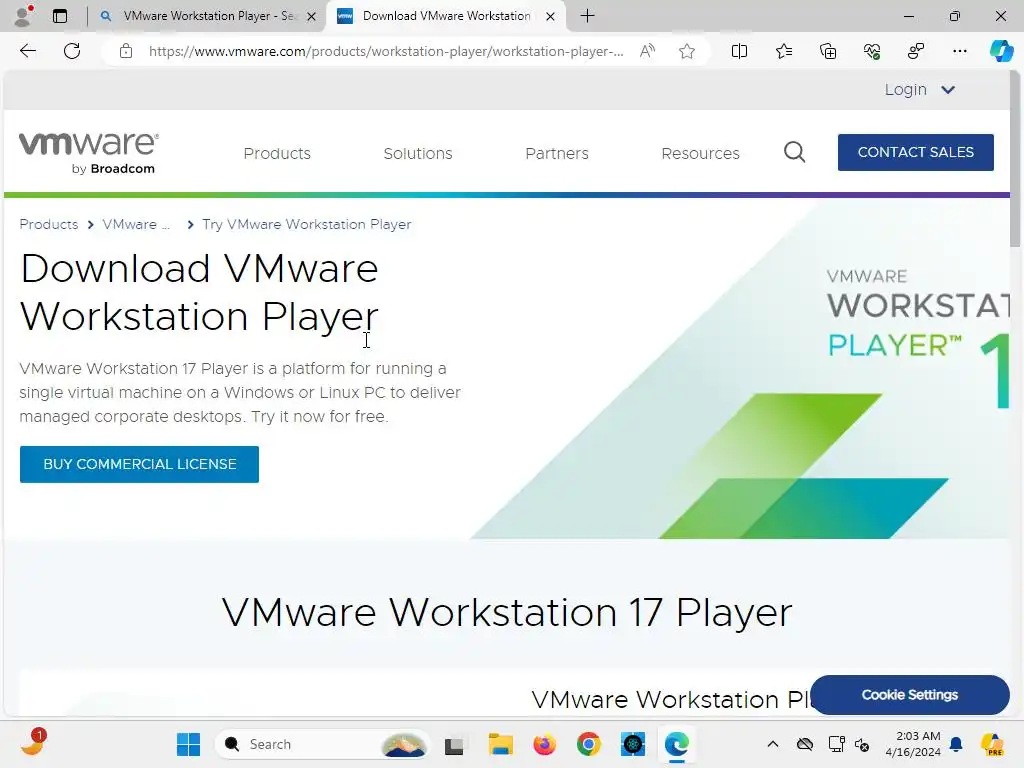Click the taskbar Search box
The height and width of the screenshot is (768, 1024).
[x=323, y=744]
